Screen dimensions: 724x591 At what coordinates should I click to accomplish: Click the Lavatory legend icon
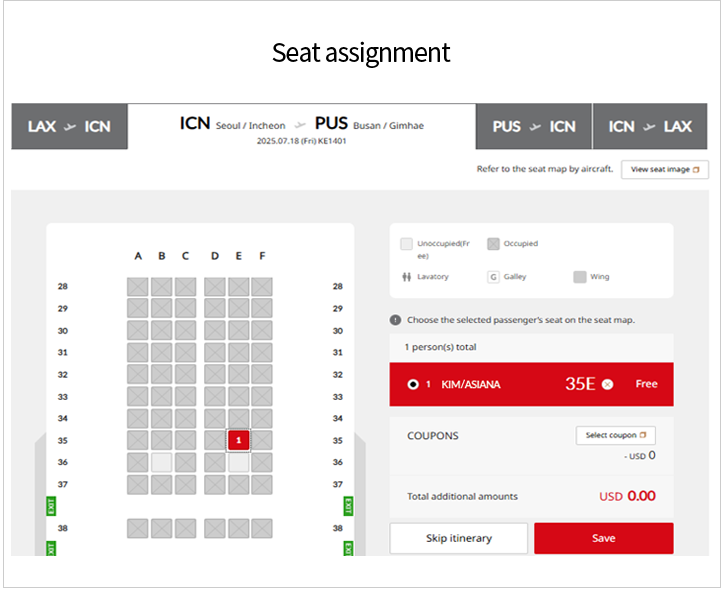406,277
